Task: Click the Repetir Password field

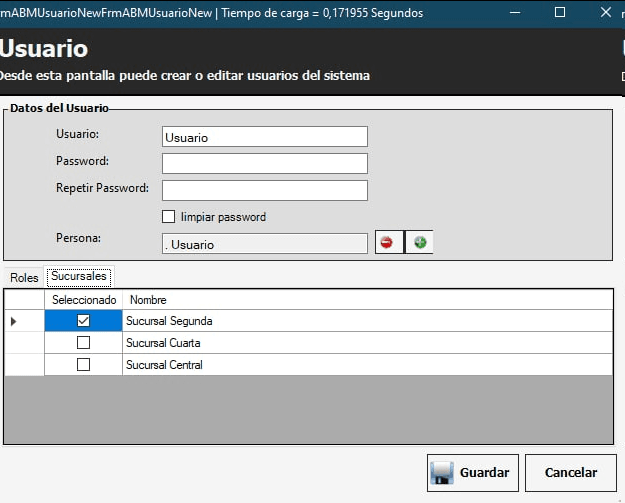Action: [264, 190]
